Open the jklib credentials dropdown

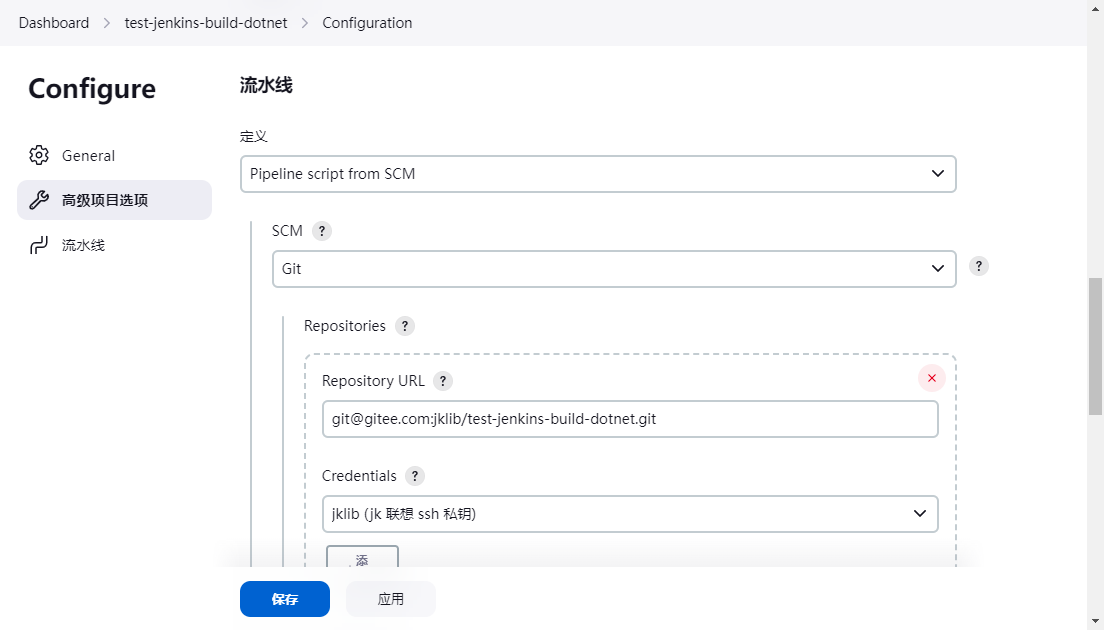[630, 514]
